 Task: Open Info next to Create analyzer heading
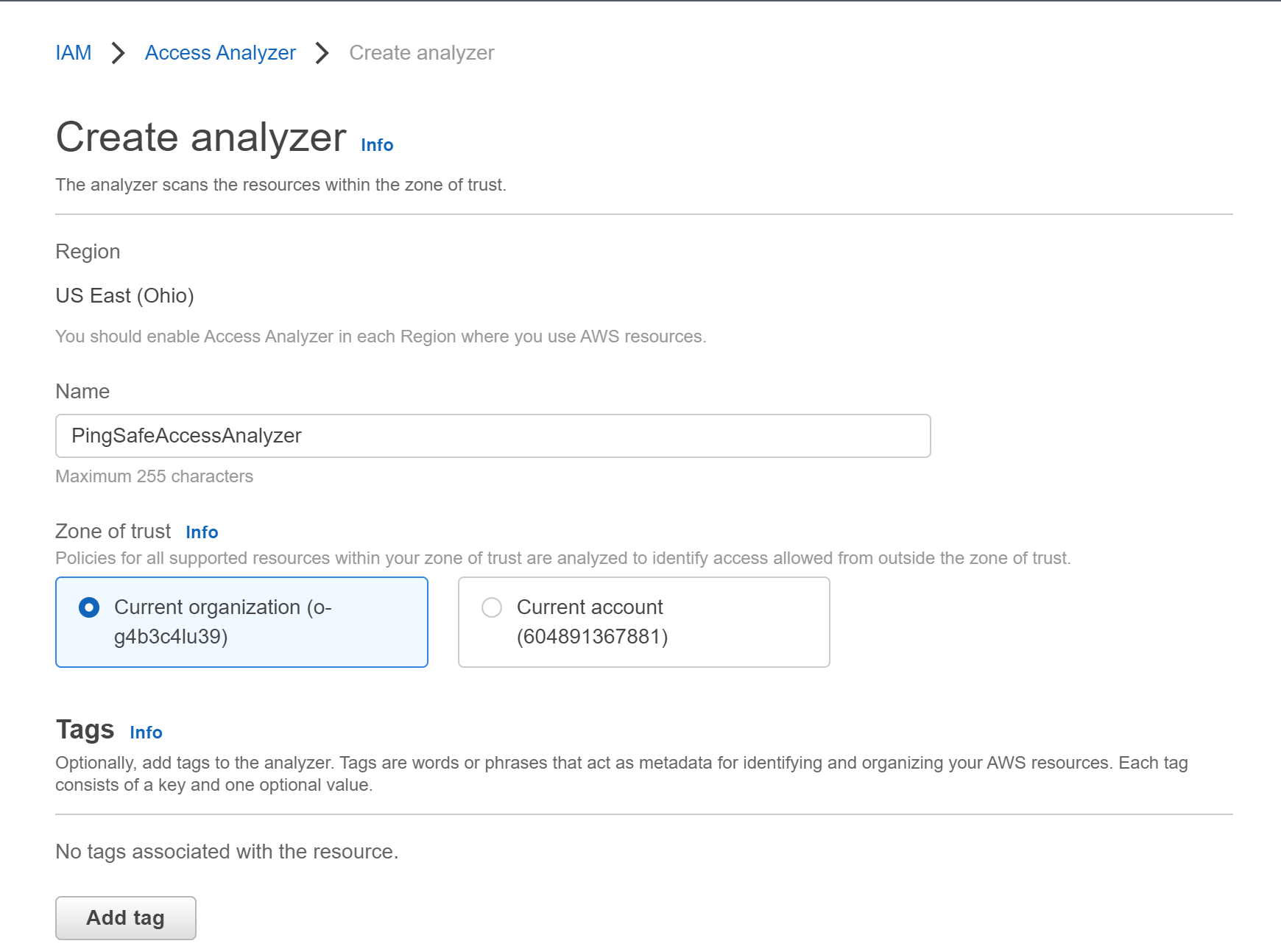pos(377,145)
